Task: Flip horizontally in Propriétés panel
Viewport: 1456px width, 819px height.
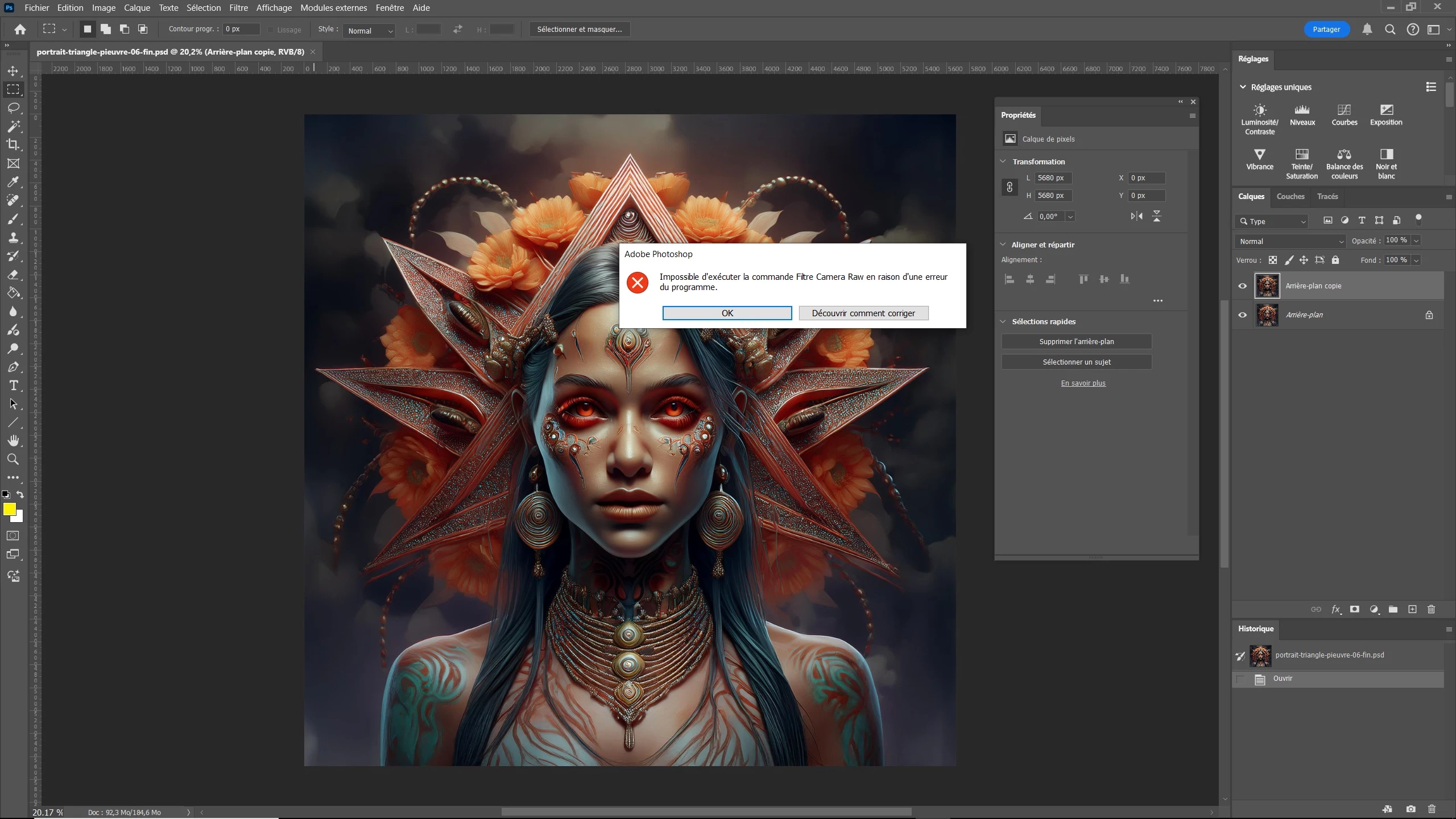Action: 1136,216
